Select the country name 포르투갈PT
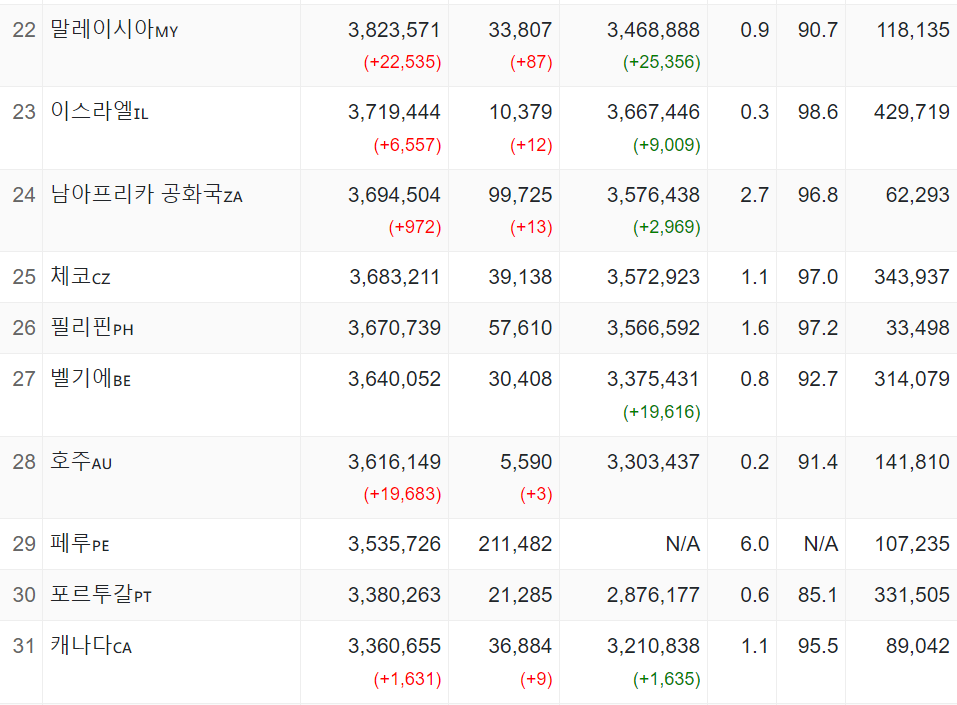 [101, 595]
